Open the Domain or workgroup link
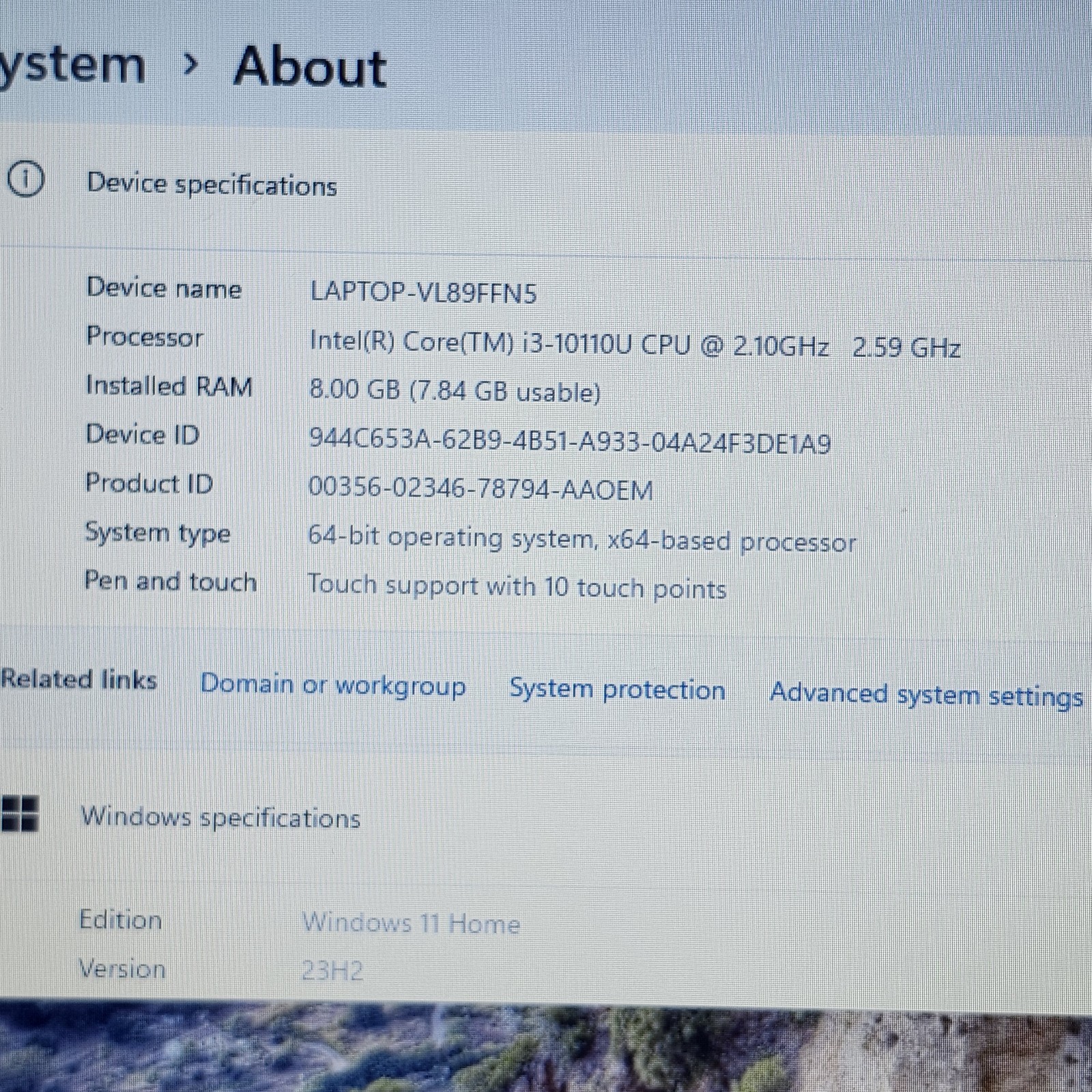Screen dimensions: 1092x1092 click(333, 685)
